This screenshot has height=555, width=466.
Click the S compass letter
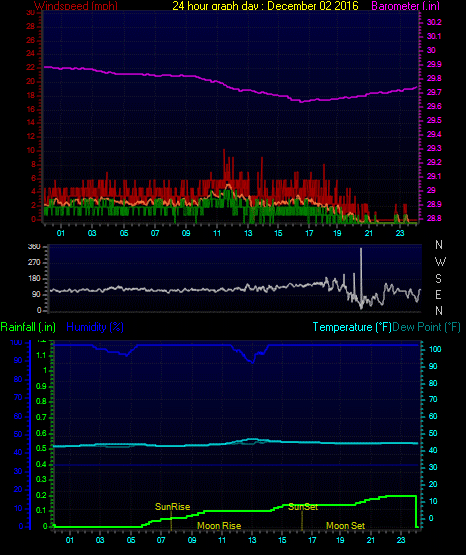point(438,279)
